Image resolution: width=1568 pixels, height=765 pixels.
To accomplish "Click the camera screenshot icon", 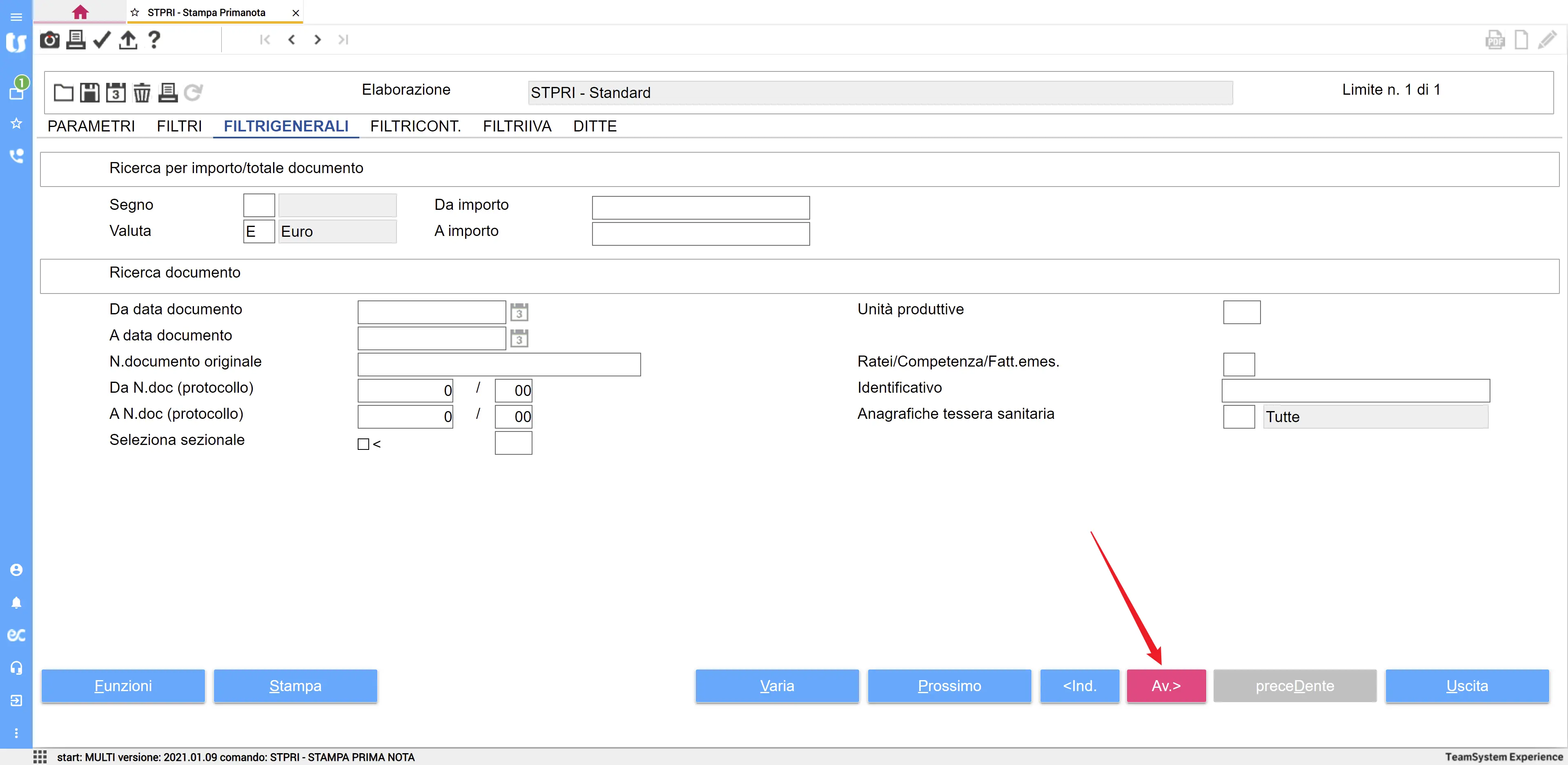I will [49, 40].
